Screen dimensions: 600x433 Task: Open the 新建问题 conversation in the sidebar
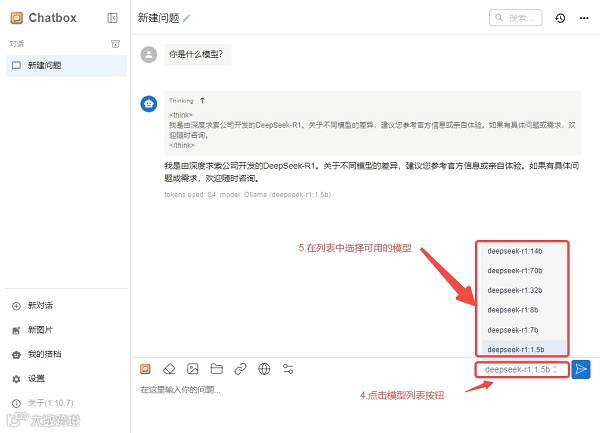click(66, 65)
